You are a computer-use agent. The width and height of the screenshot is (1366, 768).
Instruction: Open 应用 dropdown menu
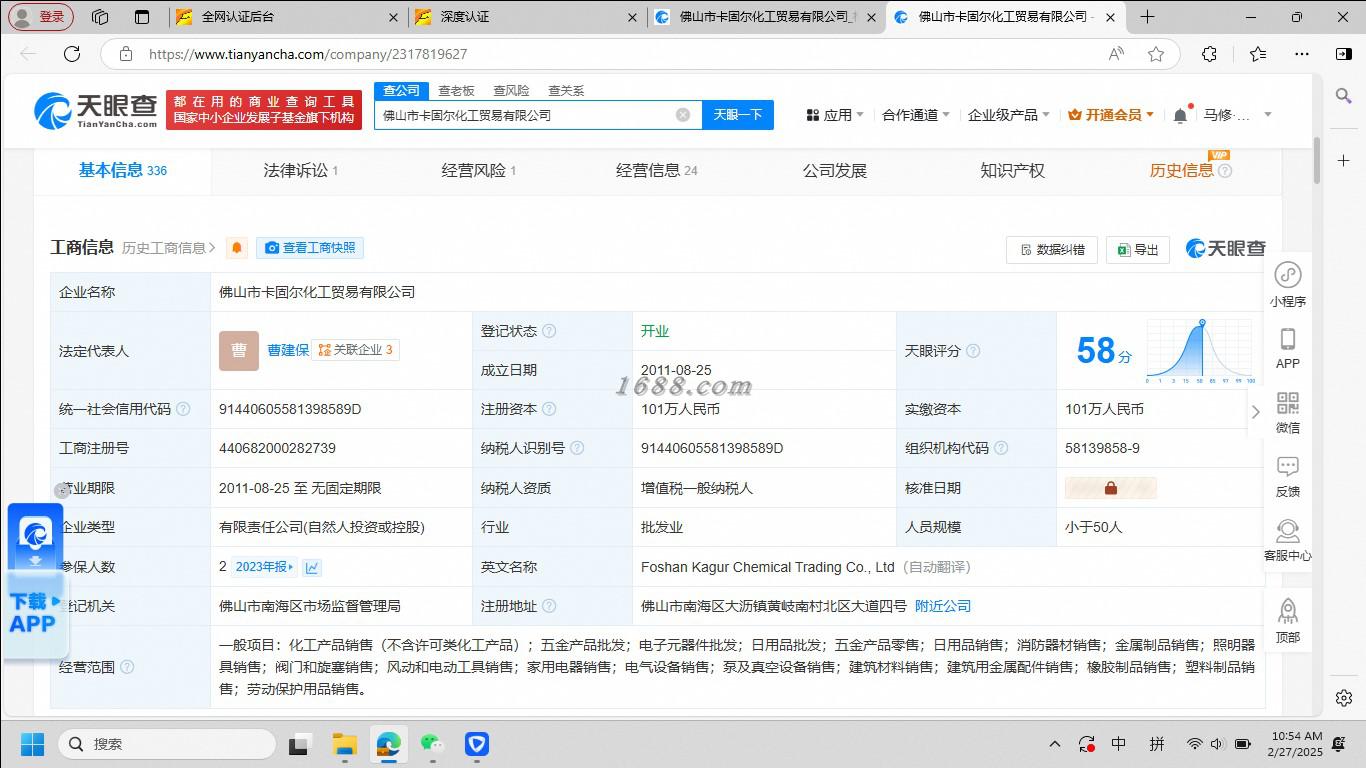[x=835, y=115]
